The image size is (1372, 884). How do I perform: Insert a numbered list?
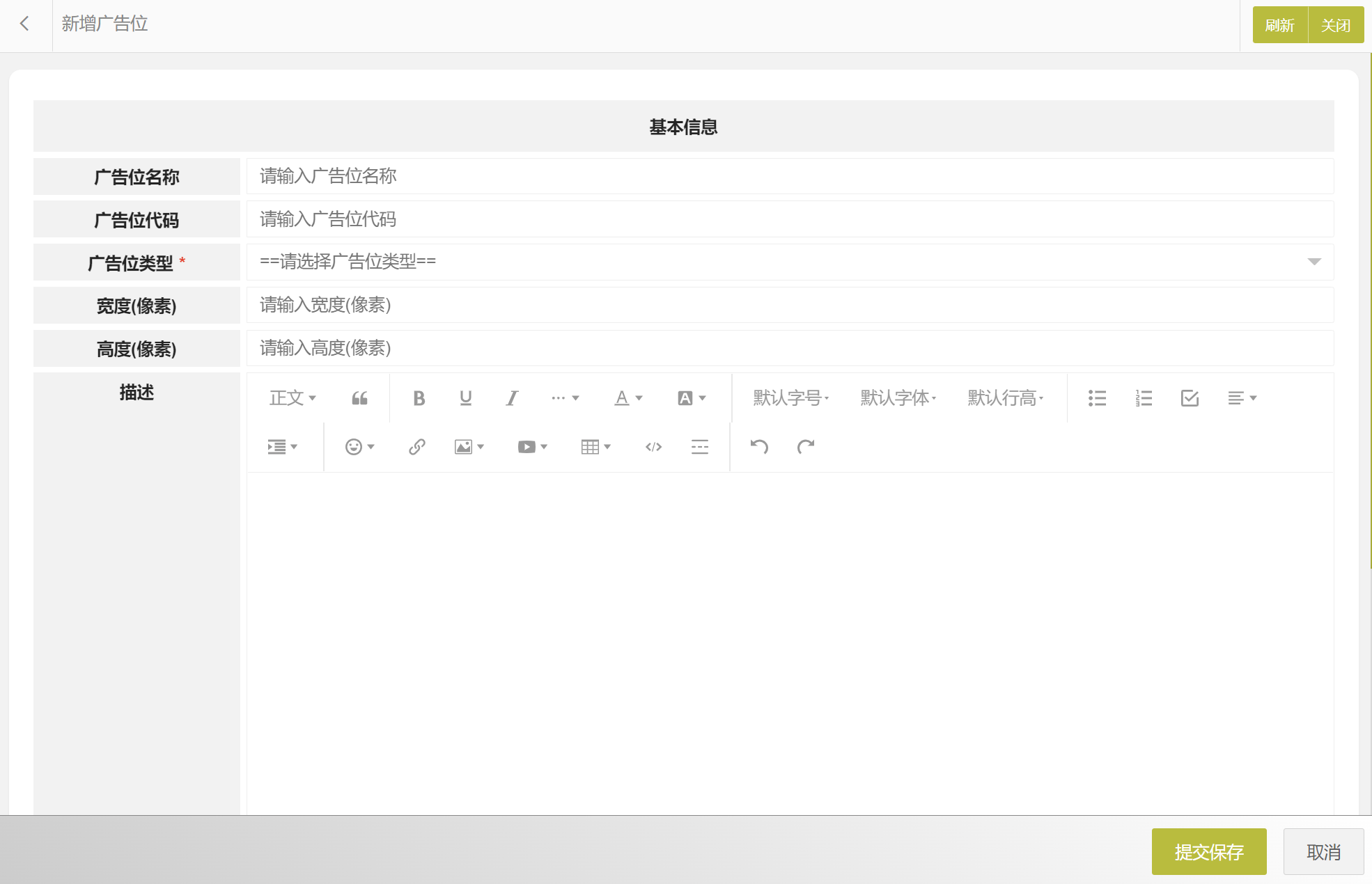[x=1144, y=398]
